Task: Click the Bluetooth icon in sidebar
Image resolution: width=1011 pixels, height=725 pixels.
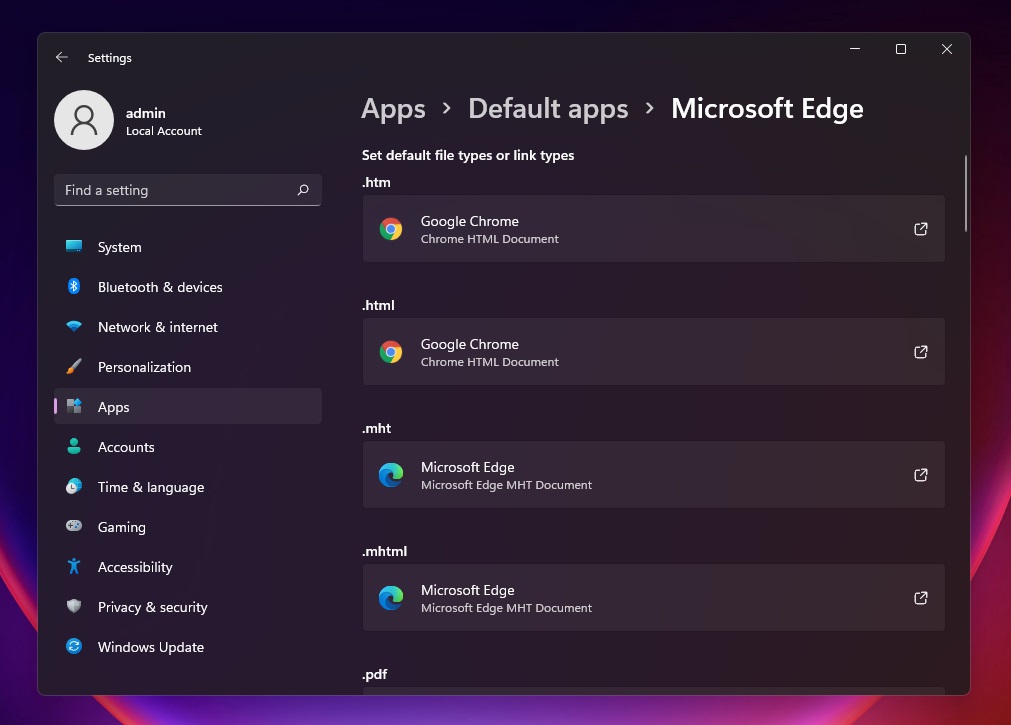Action: (x=74, y=286)
